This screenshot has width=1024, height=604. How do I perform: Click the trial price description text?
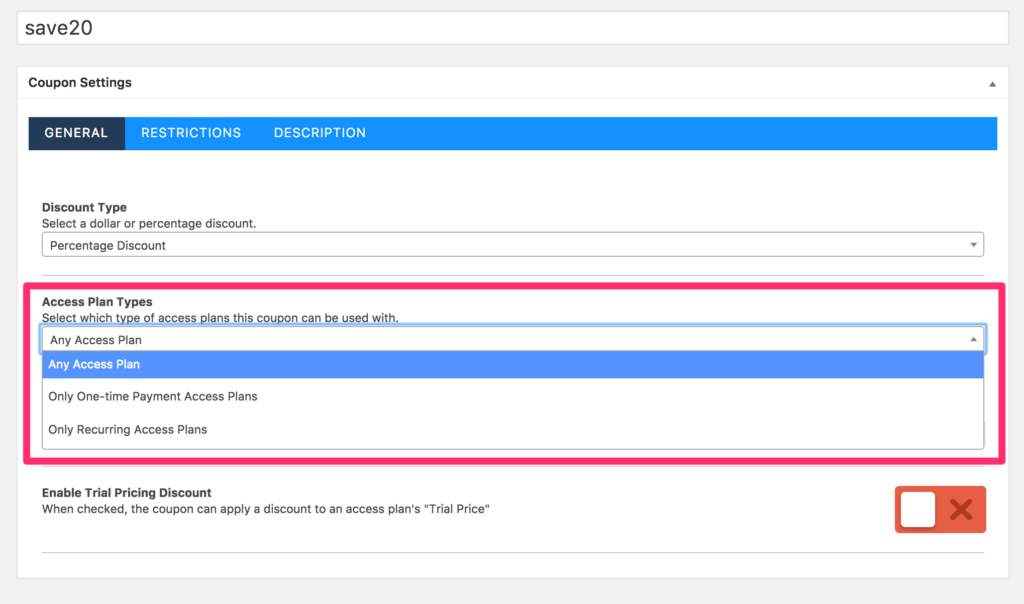click(266, 509)
